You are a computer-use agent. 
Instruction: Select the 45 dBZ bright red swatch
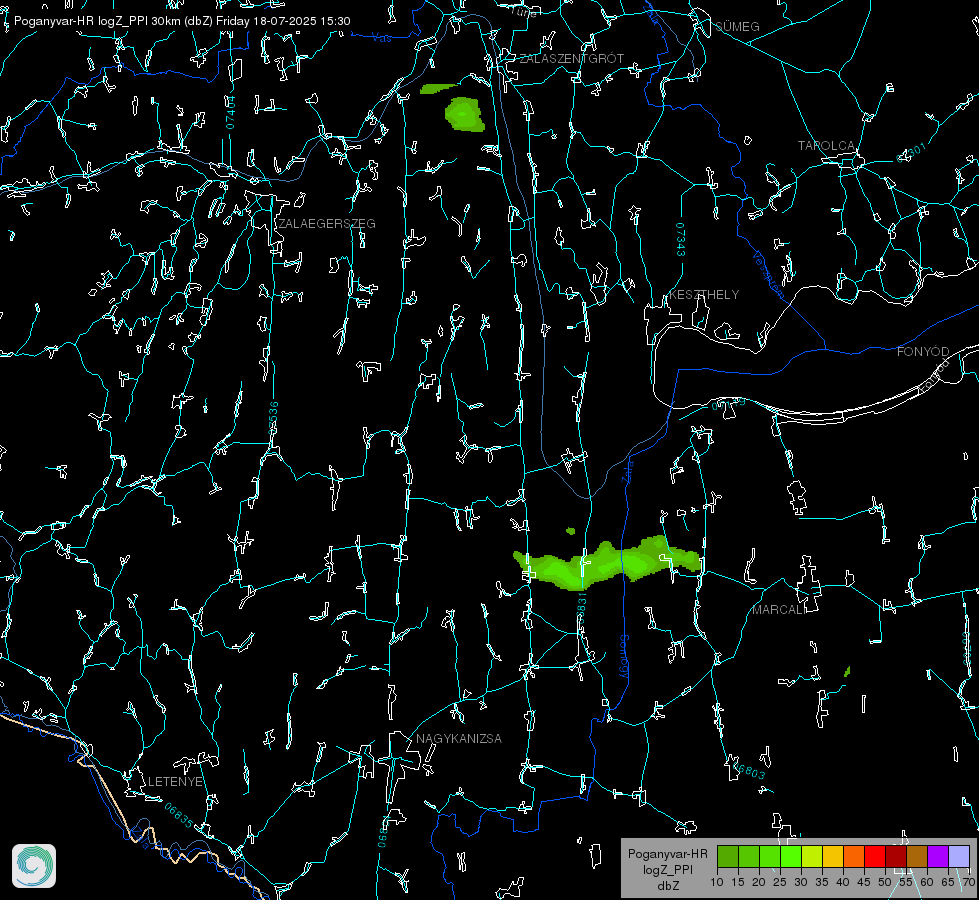click(x=875, y=856)
